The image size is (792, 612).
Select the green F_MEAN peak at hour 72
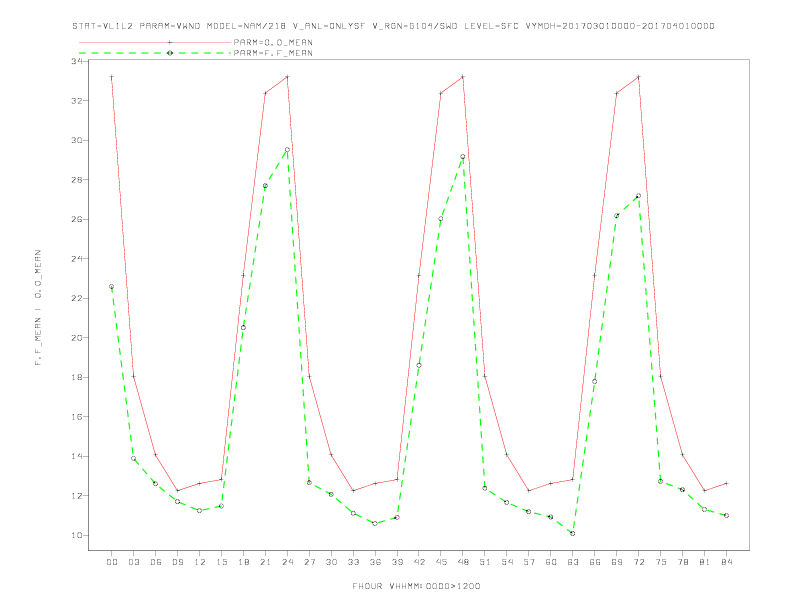(x=638, y=195)
